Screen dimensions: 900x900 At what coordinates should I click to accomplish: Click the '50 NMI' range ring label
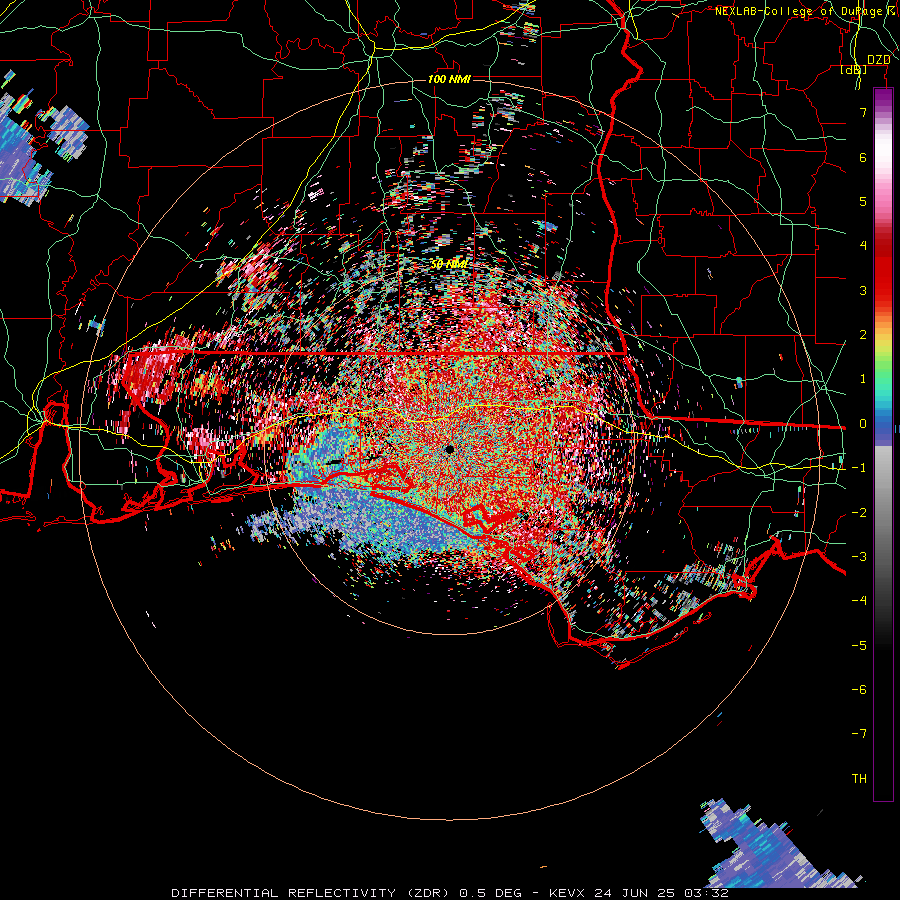[x=449, y=264]
